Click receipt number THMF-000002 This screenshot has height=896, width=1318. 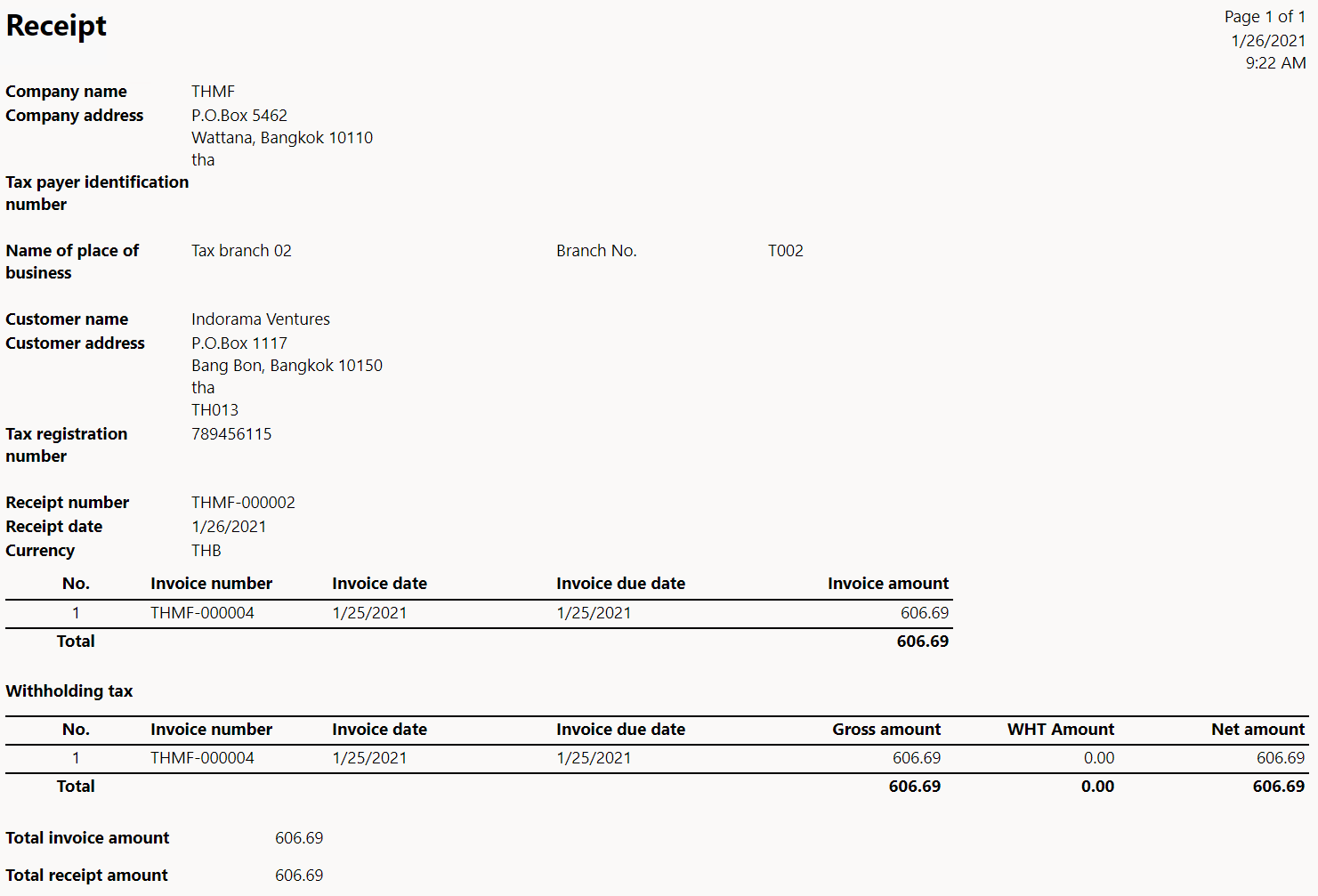coord(243,503)
